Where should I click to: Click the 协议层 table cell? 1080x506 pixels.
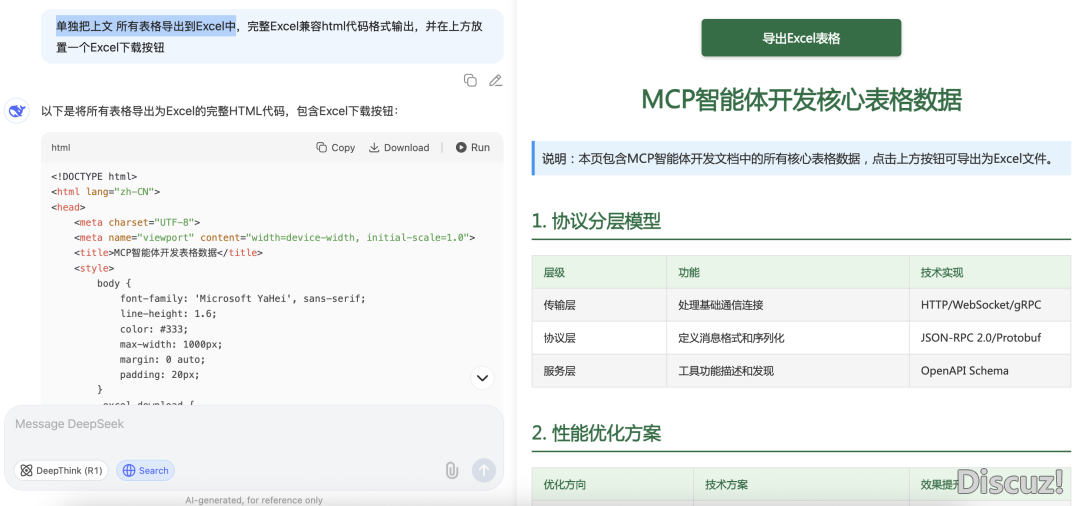coord(599,338)
